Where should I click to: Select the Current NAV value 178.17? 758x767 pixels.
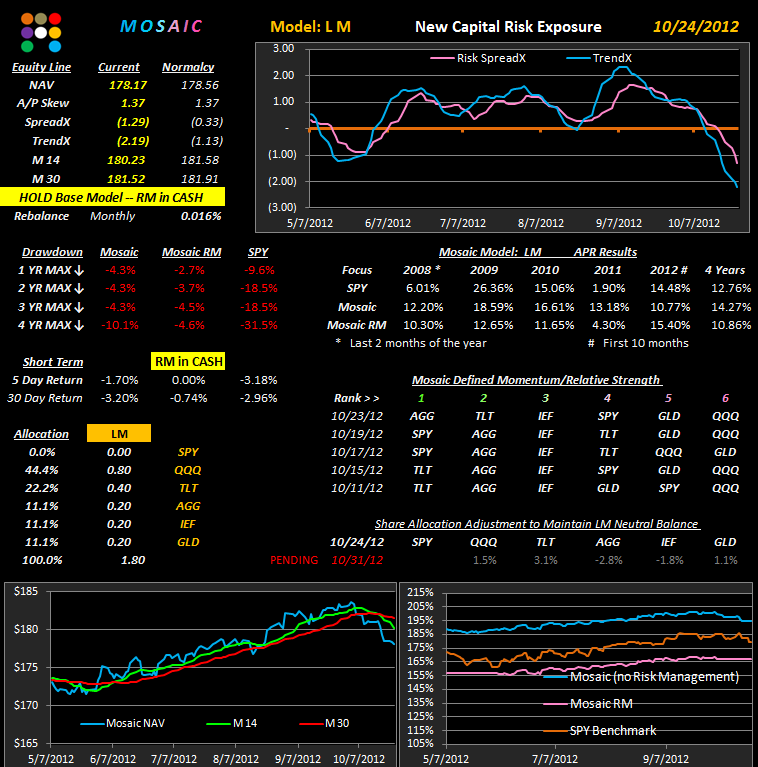[x=128, y=85]
